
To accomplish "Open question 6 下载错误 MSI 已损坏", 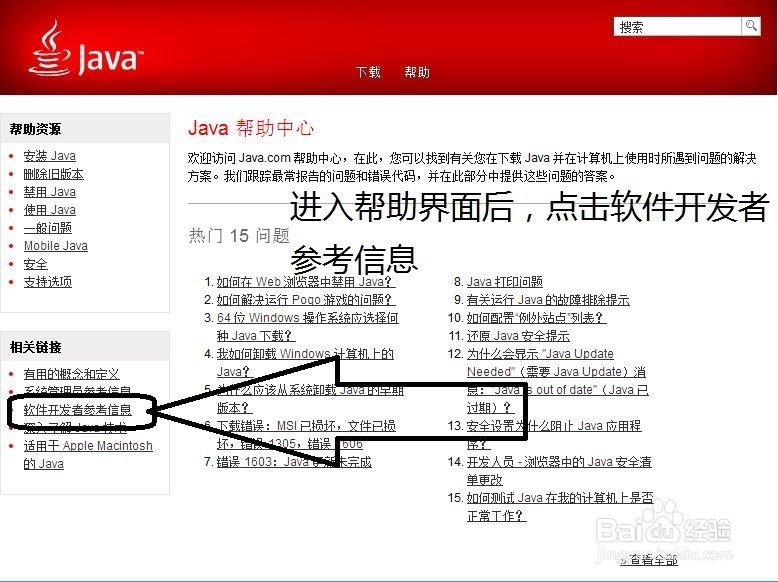I will [x=306, y=435].
